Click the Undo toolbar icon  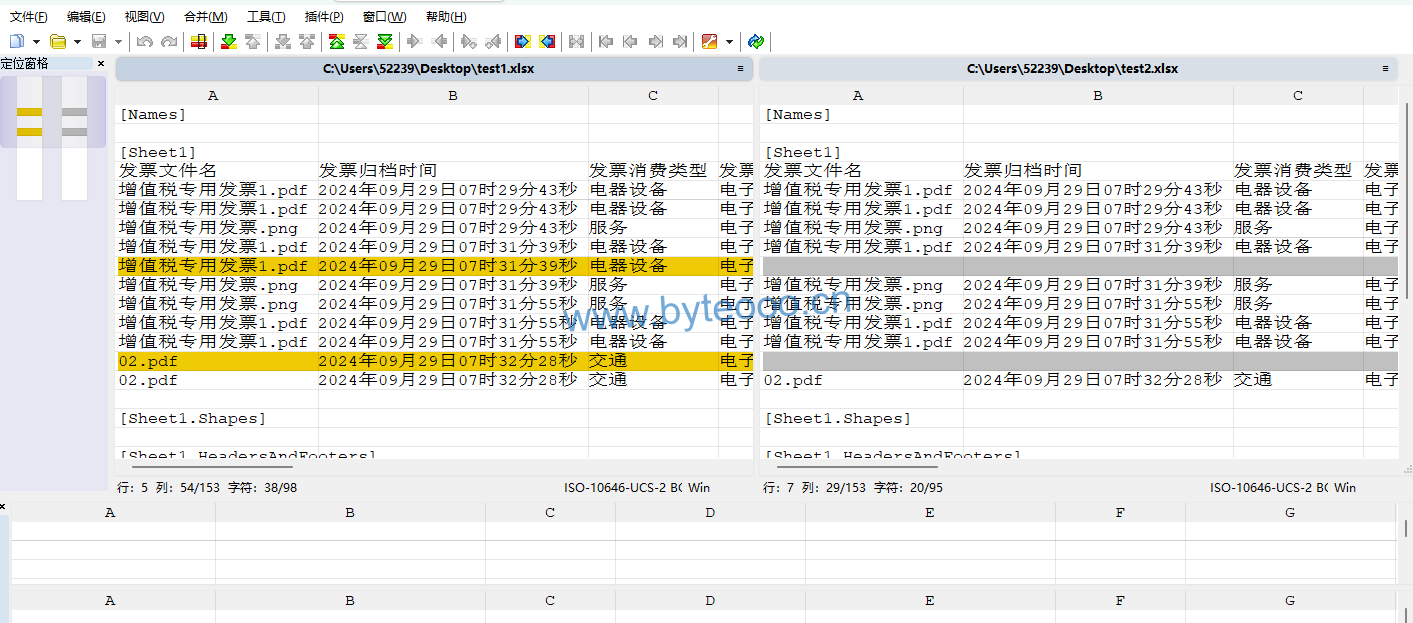(145, 41)
